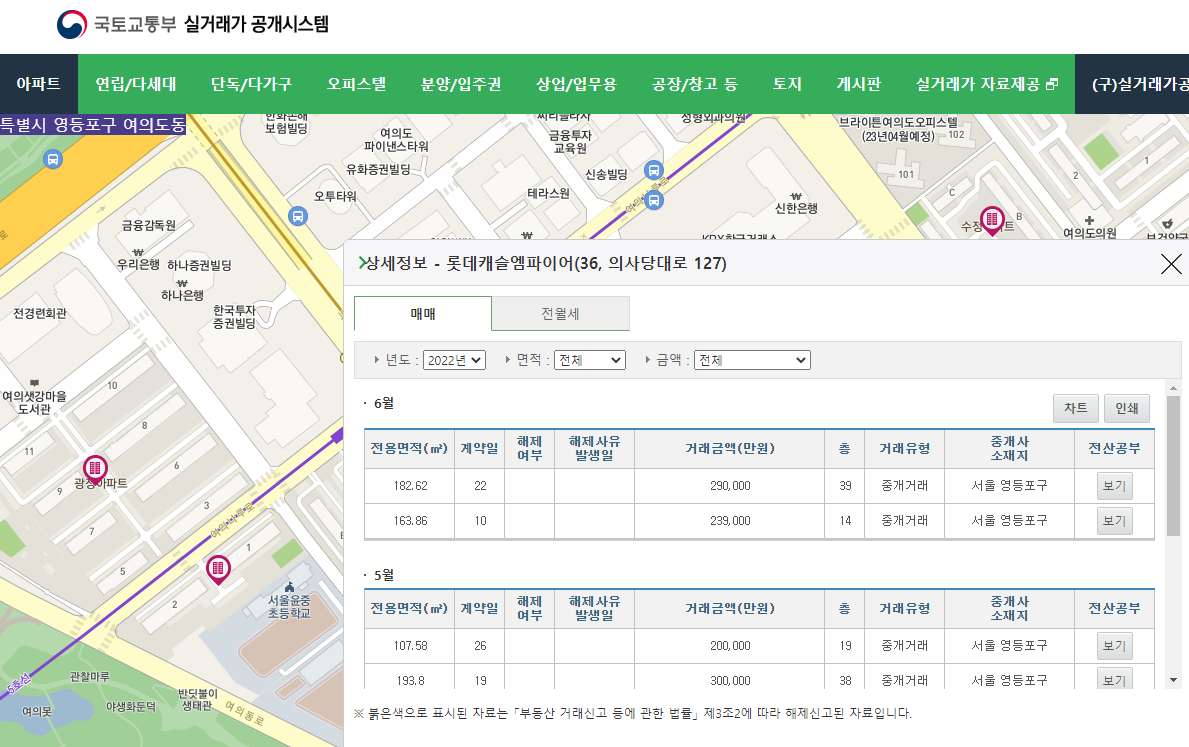Click the 국토교통부 실거래가 공개시스템 title

[x=212, y=24]
